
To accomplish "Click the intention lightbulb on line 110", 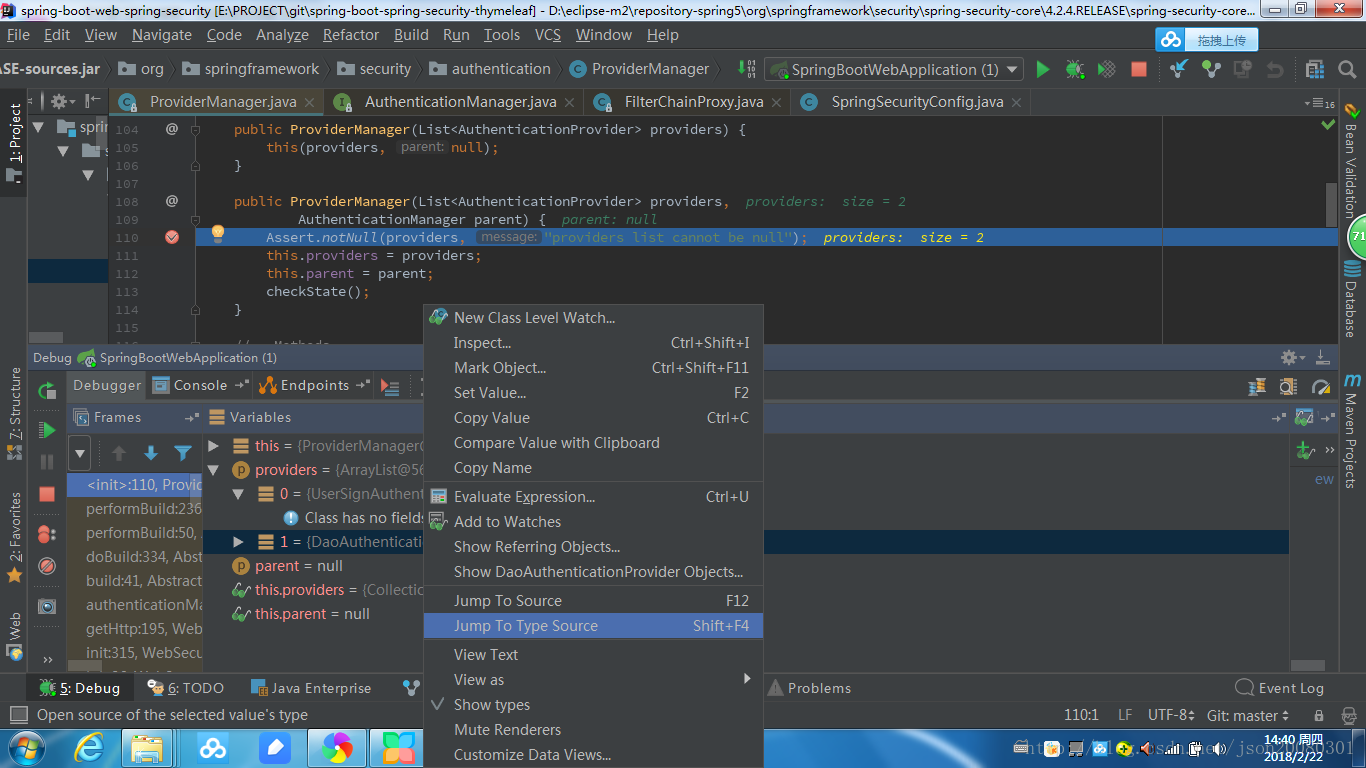I will tap(217, 234).
